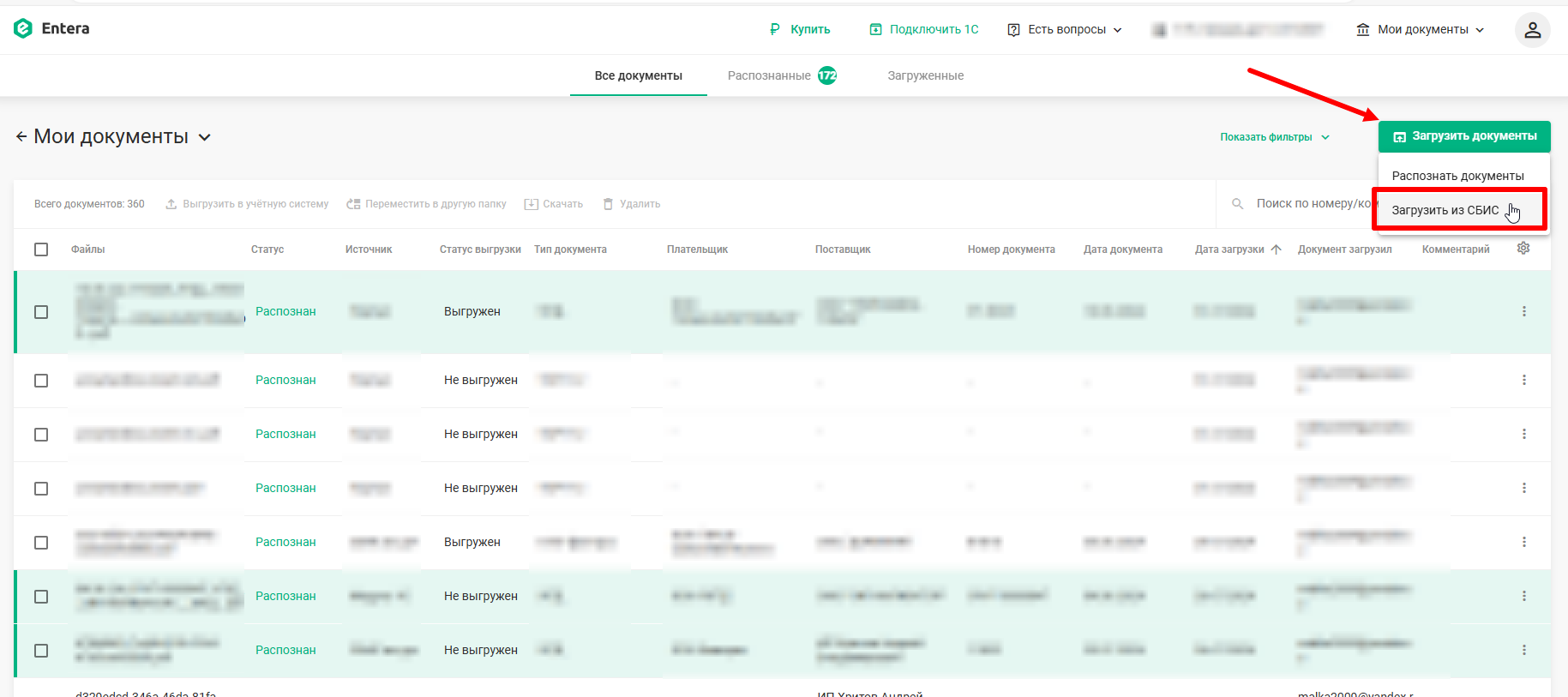1568x697 pixels.
Task: Open three-dot menu for sixth document row
Action: tap(1524, 596)
